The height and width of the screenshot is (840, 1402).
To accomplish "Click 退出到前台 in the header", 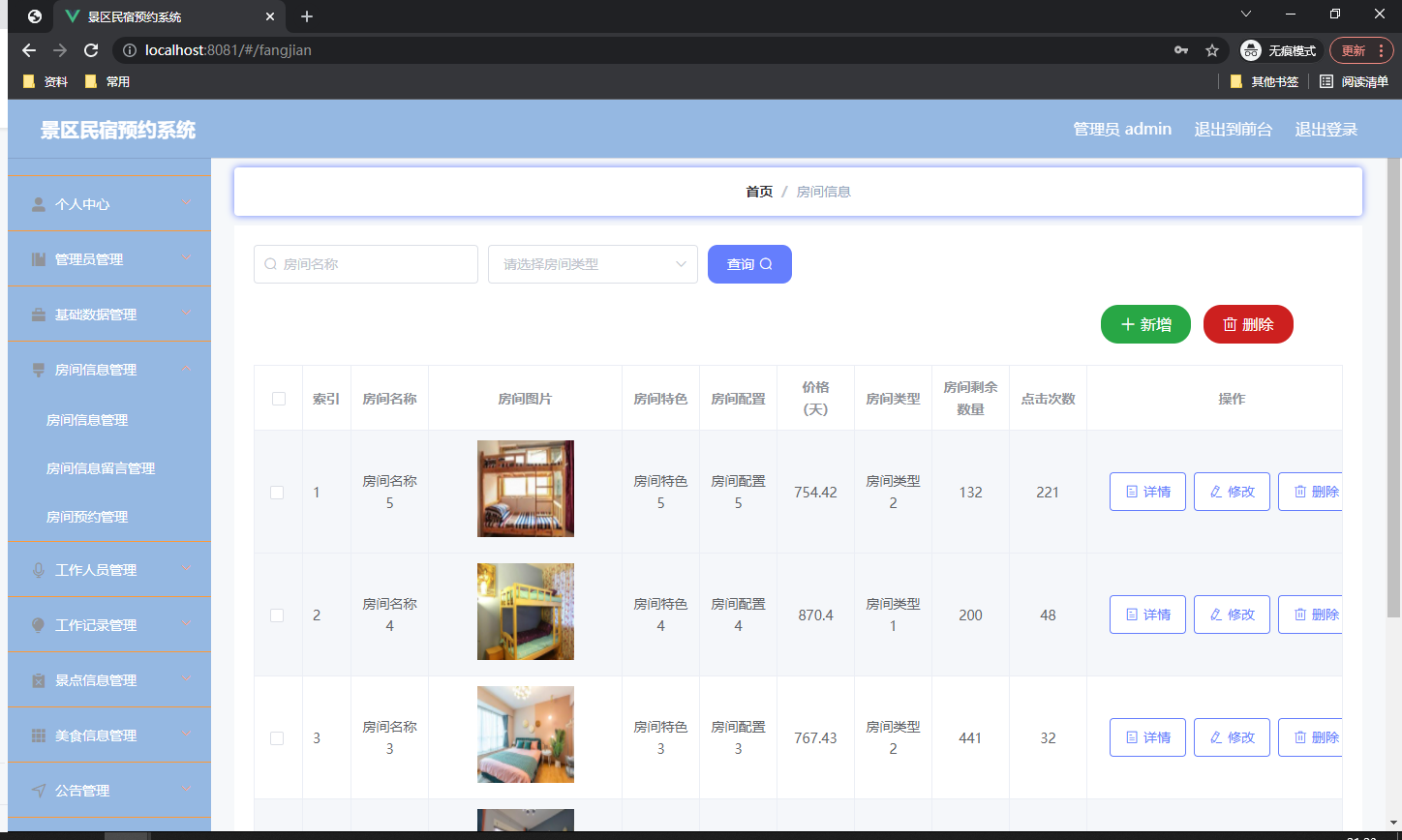I will click(x=1234, y=129).
